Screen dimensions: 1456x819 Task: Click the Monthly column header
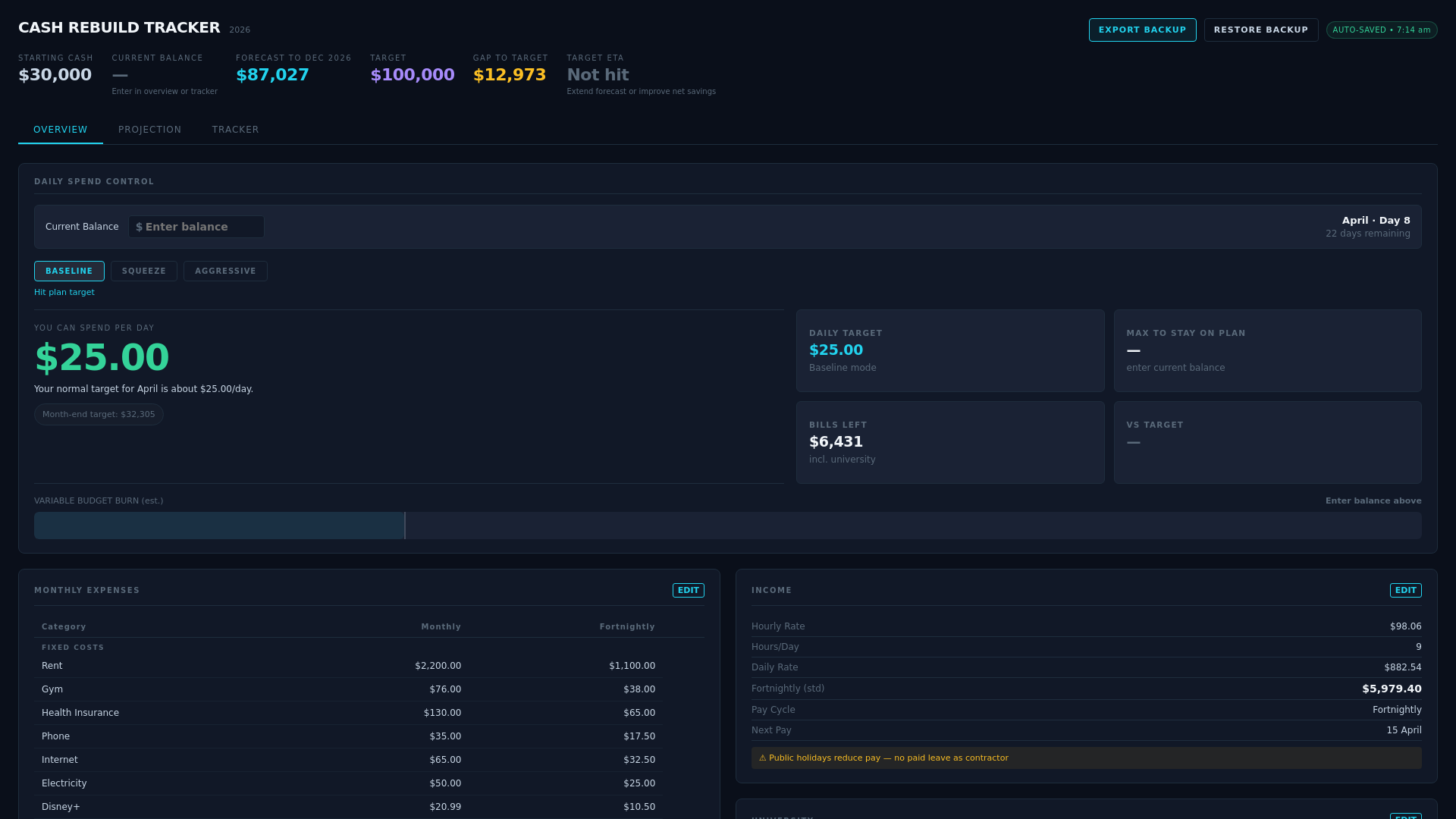tap(441, 627)
